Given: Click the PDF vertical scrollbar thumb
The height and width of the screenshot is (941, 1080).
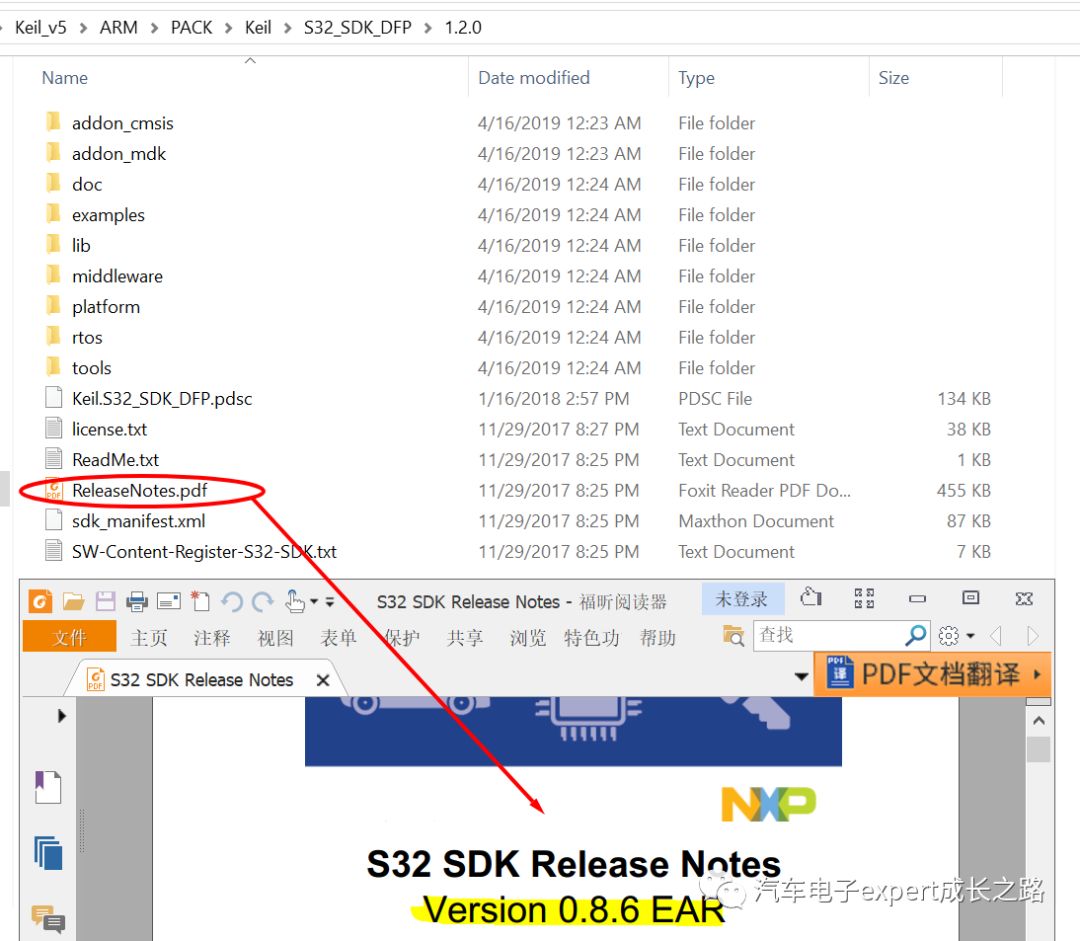Looking at the screenshot, I should click(x=1039, y=749).
